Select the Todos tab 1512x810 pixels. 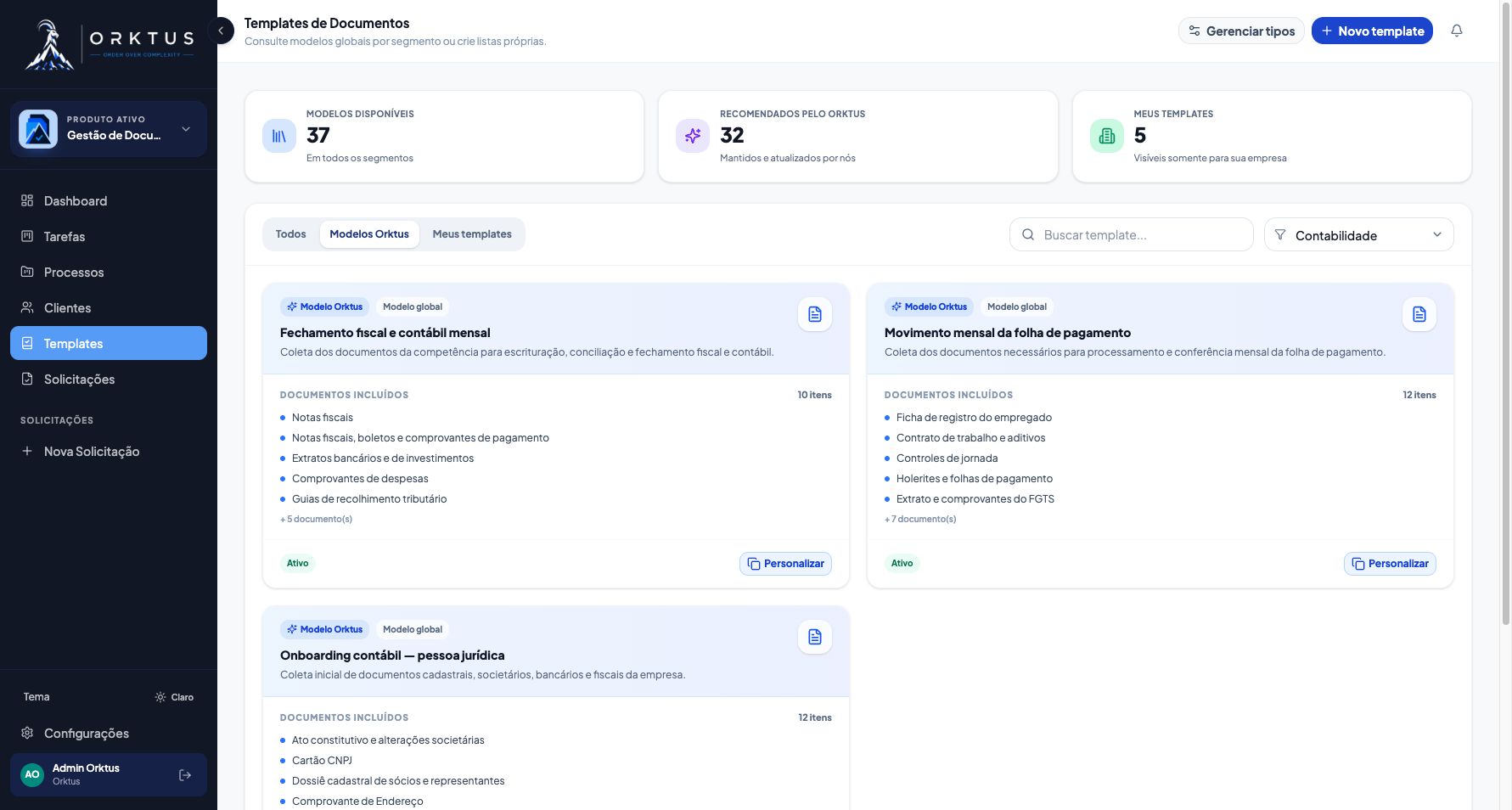pos(290,234)
